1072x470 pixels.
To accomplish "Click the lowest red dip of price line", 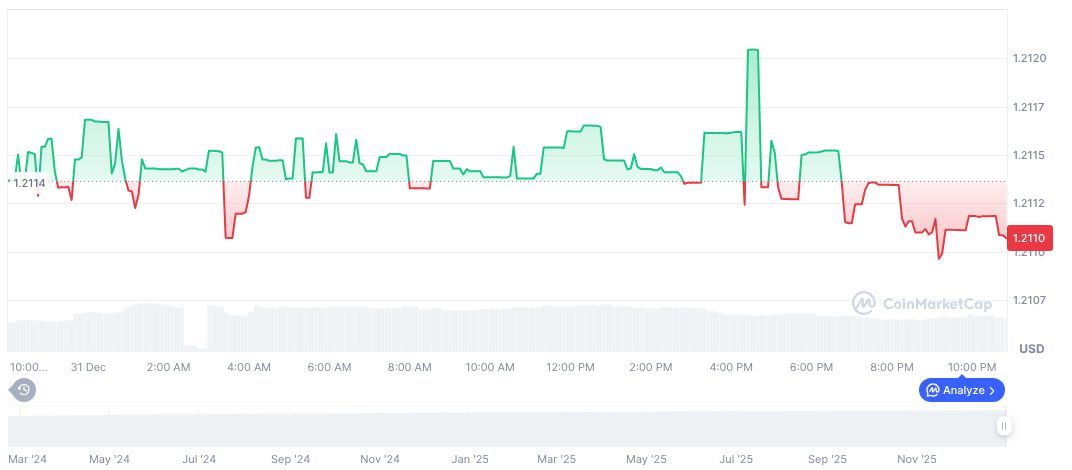I will click(x=939, y=258).
